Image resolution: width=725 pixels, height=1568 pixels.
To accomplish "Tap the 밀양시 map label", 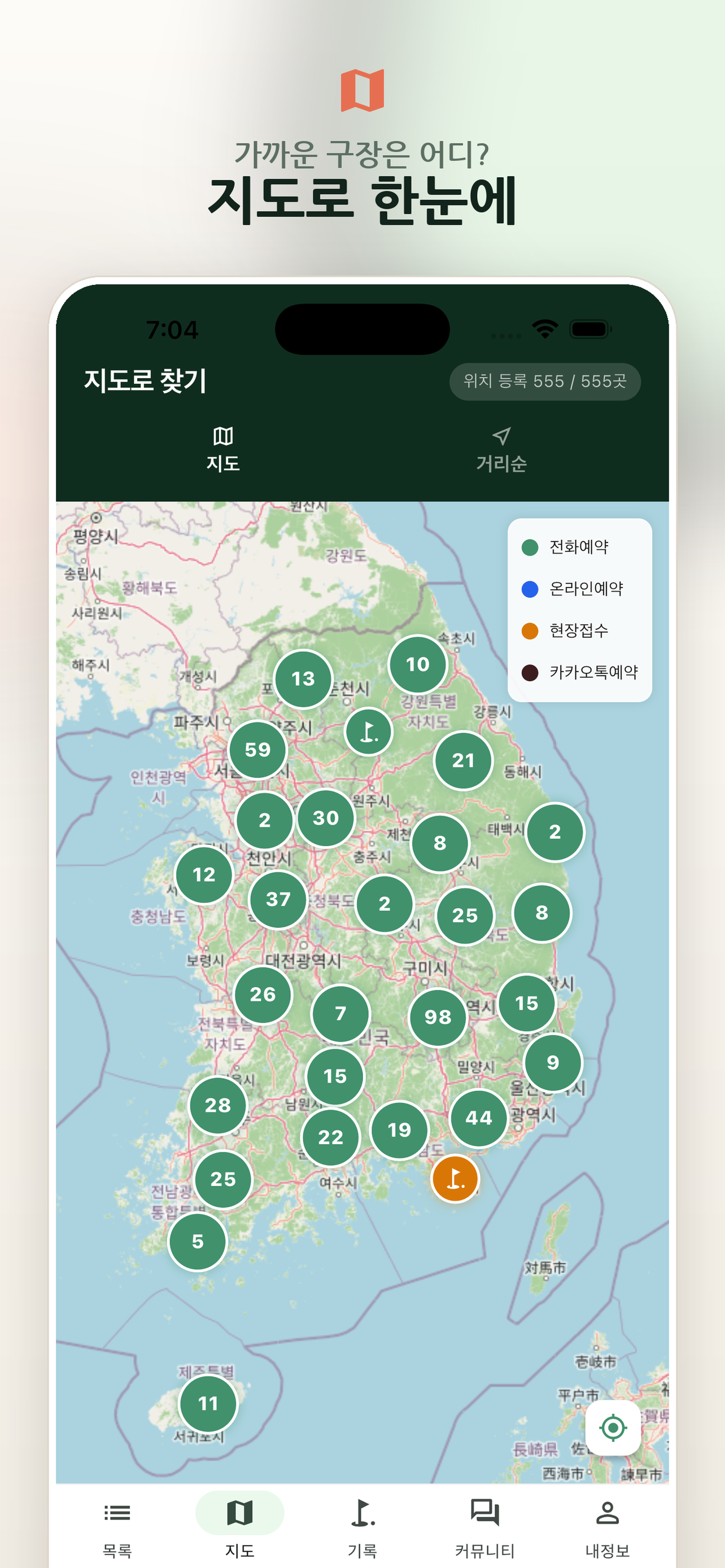I will click(476, 1067).
